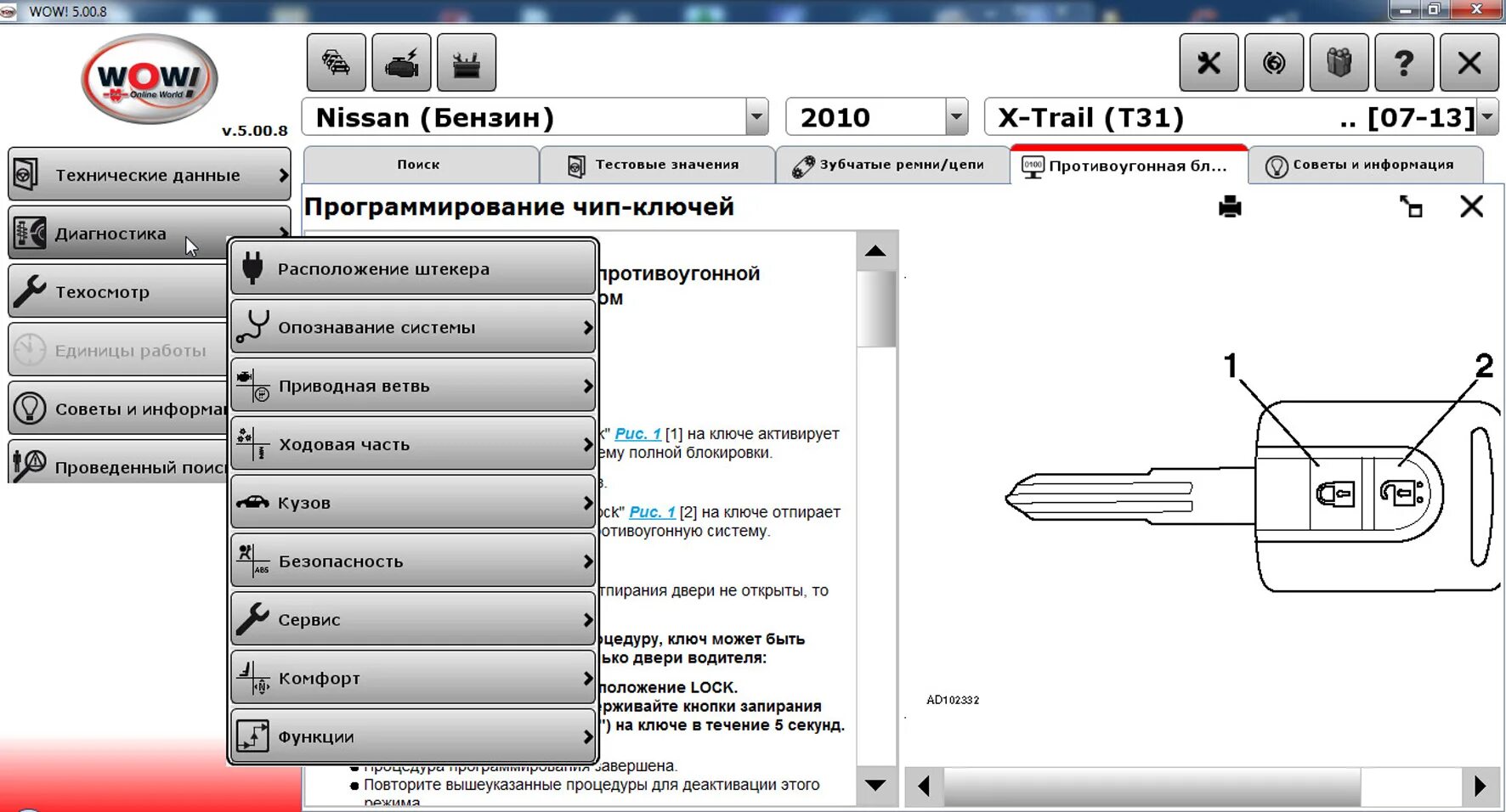Open Комфорт submenu

(413, 678)
